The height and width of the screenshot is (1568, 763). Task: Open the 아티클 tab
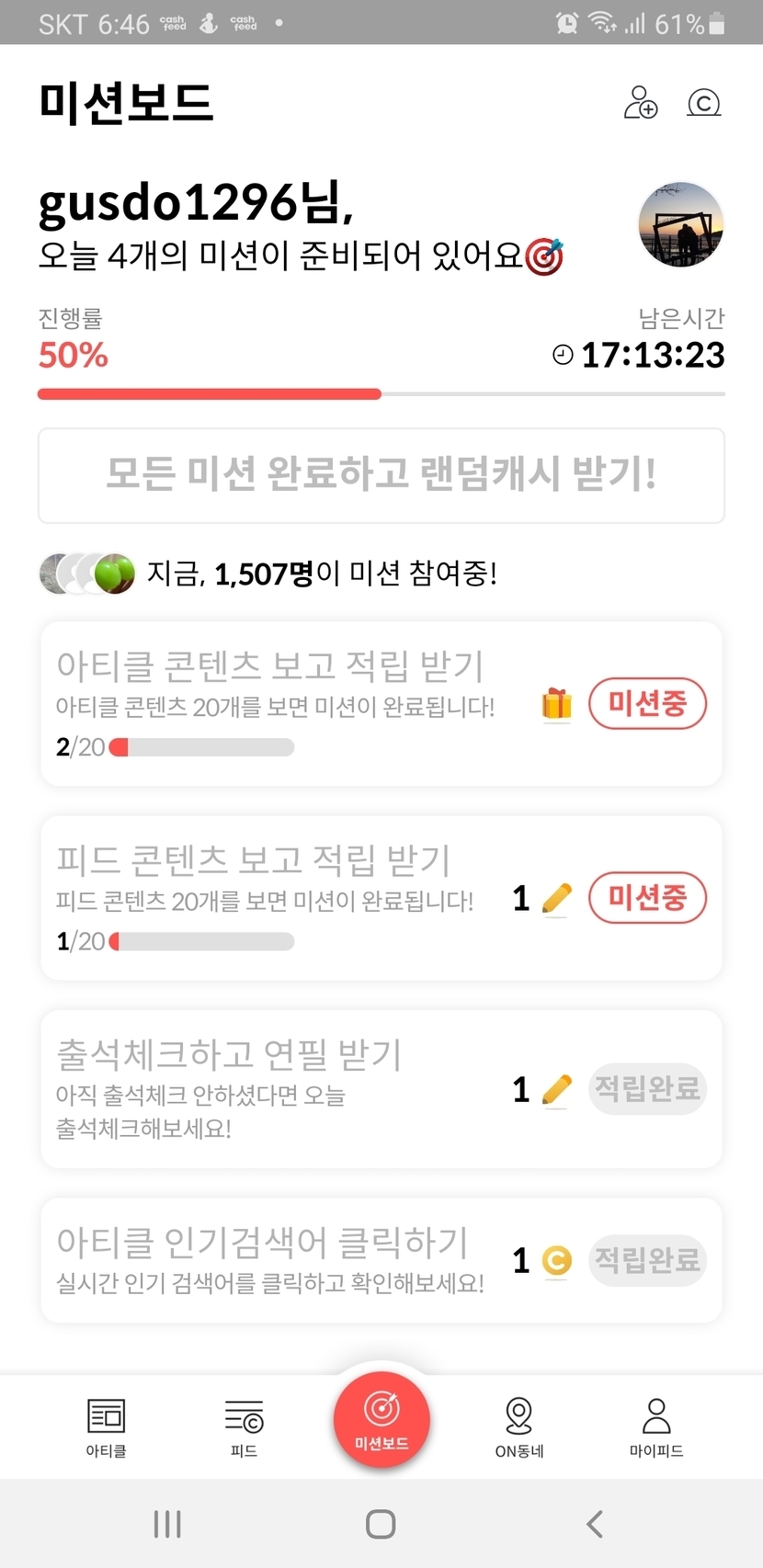point(106,1427)
